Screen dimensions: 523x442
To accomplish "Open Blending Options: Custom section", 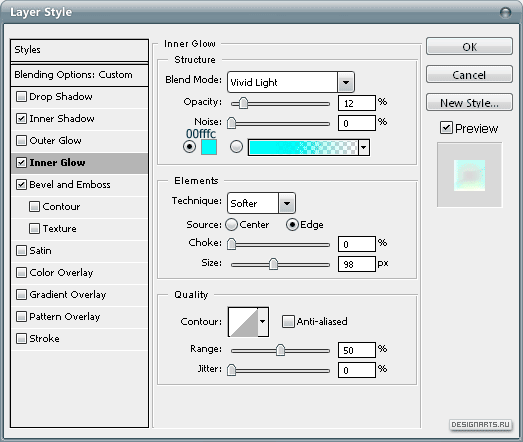I will tap(79, 75).
